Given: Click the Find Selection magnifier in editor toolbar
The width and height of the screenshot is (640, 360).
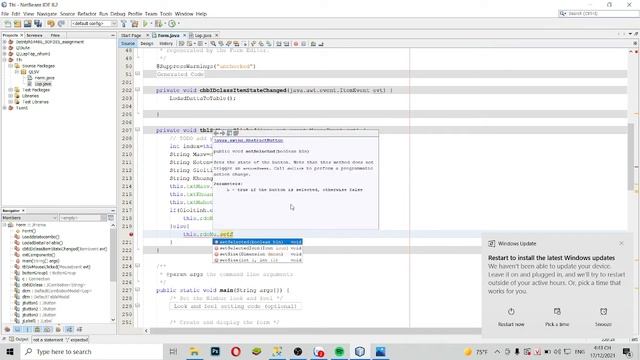Looking at the screenshot, I should coord(213,44).
